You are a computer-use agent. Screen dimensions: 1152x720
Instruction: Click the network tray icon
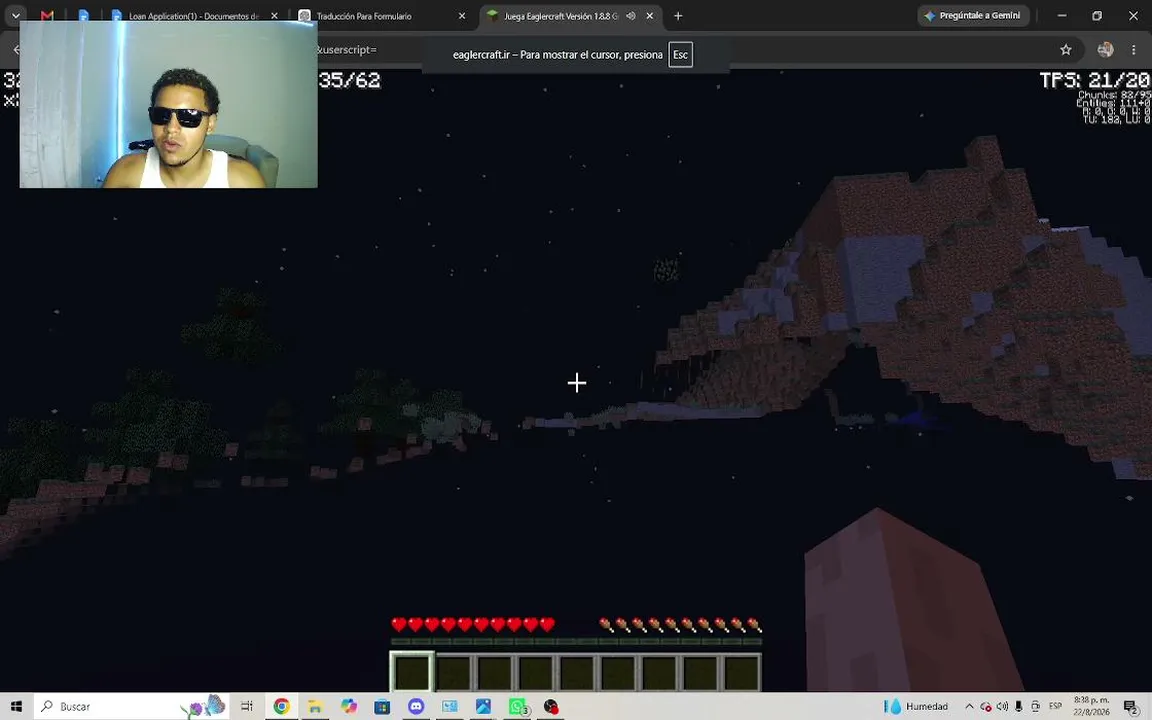1035,706
